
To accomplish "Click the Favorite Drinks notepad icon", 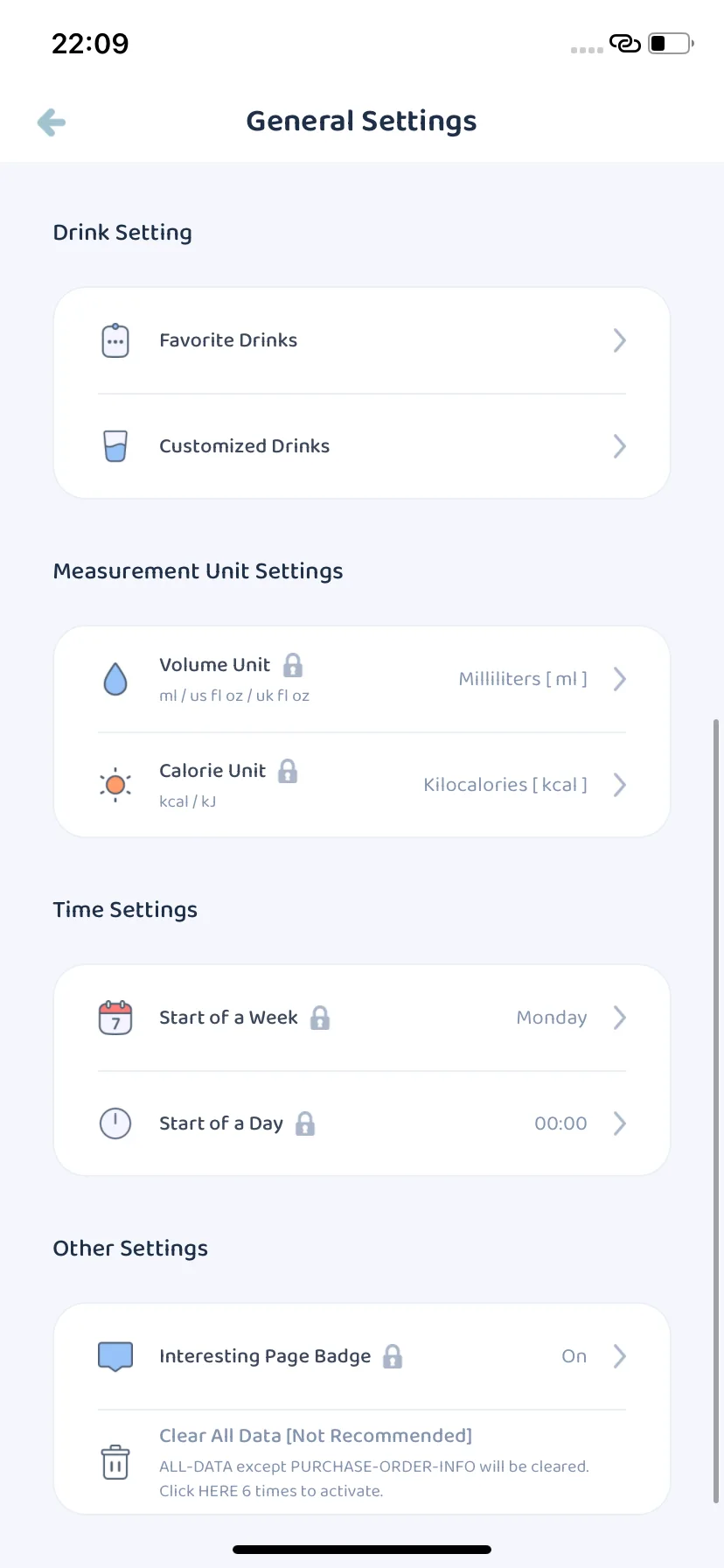I will coord(115,340).
